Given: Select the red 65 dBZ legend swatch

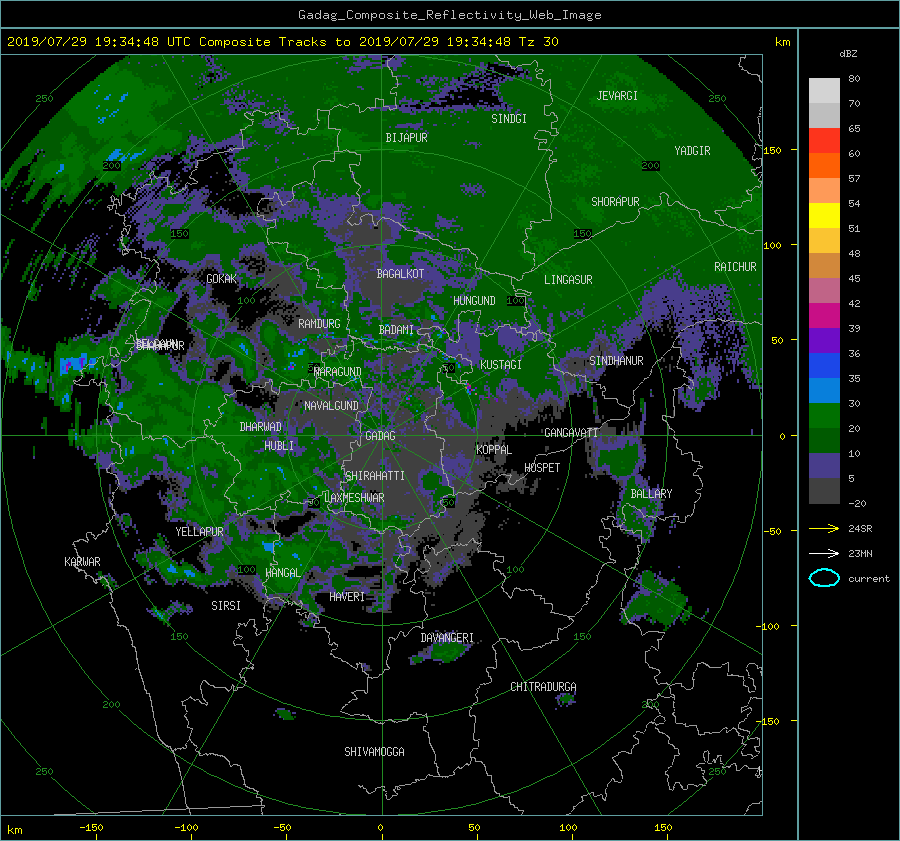Looking at the screenshot, I should coord(824,140).
